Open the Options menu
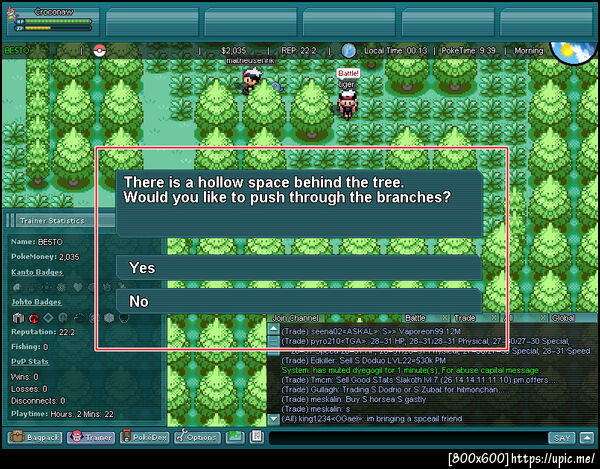The width and height of the screenshot is (600, 469). [x=197, y=437]
